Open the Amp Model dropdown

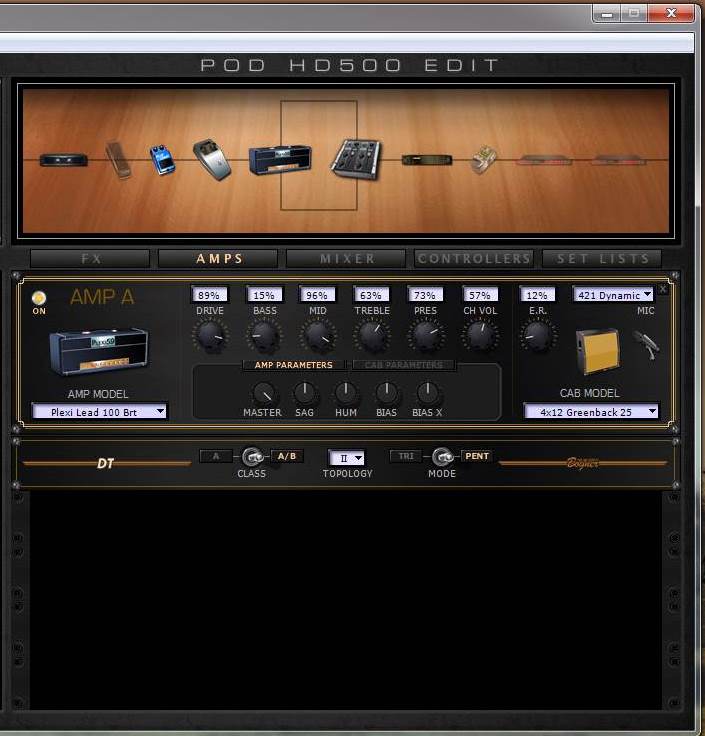click(99, 412)
